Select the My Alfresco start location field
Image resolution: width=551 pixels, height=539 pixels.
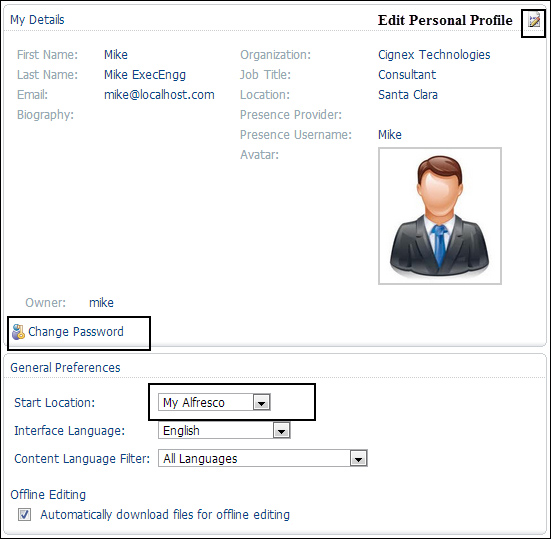(214, 403)
